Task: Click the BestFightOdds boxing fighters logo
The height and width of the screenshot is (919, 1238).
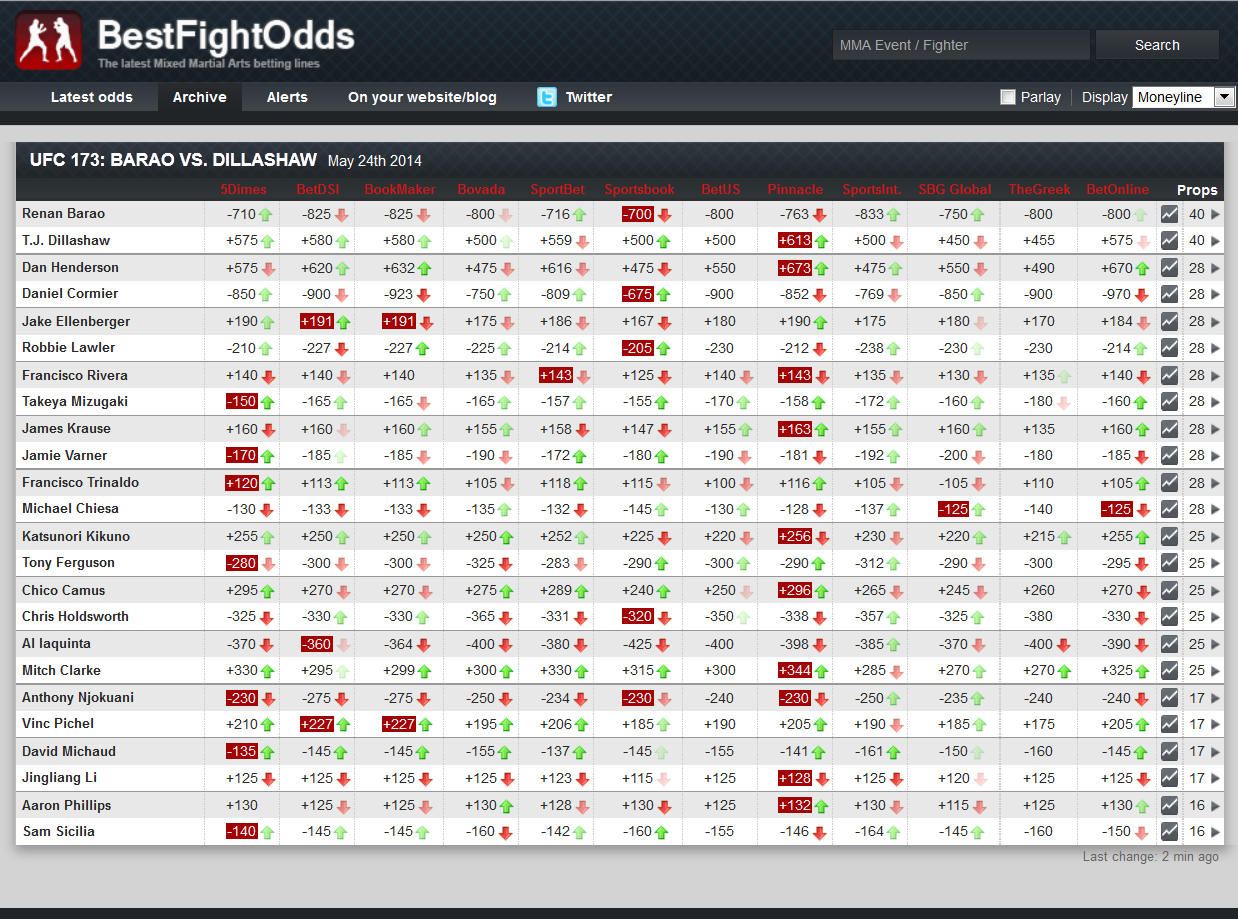Action: point(48,40)
